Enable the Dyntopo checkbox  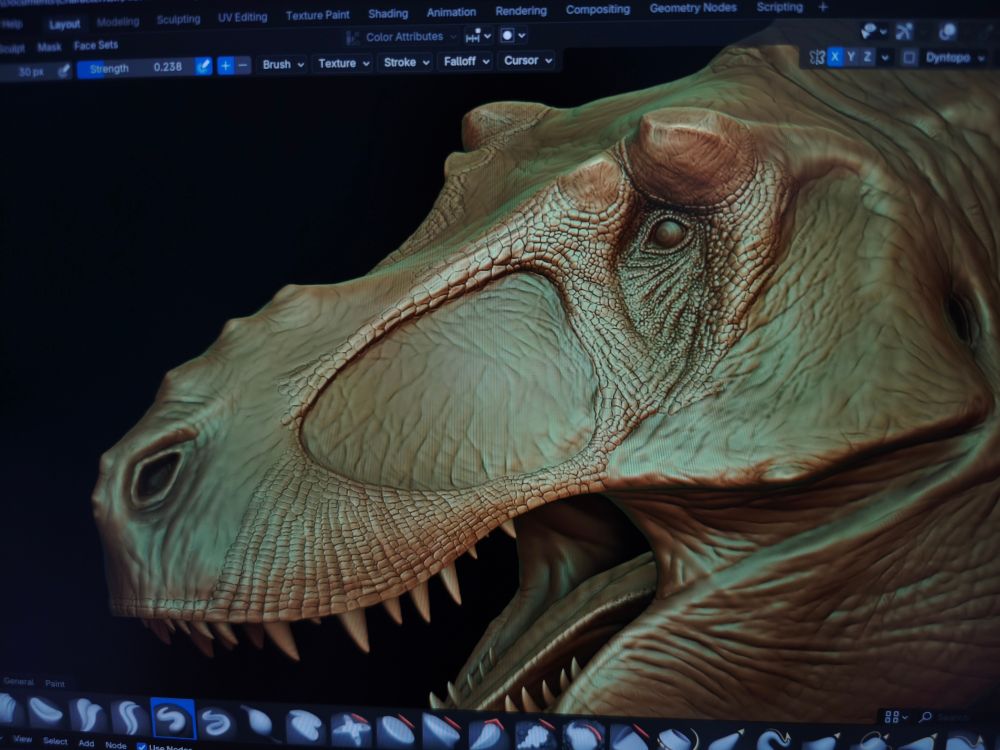pyautogui.click(x=909, y=58)
